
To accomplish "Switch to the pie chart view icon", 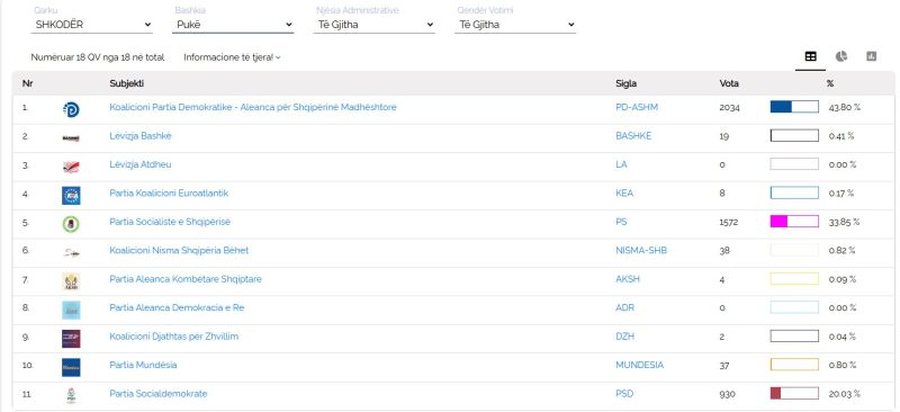I will (x=841, y=57).
